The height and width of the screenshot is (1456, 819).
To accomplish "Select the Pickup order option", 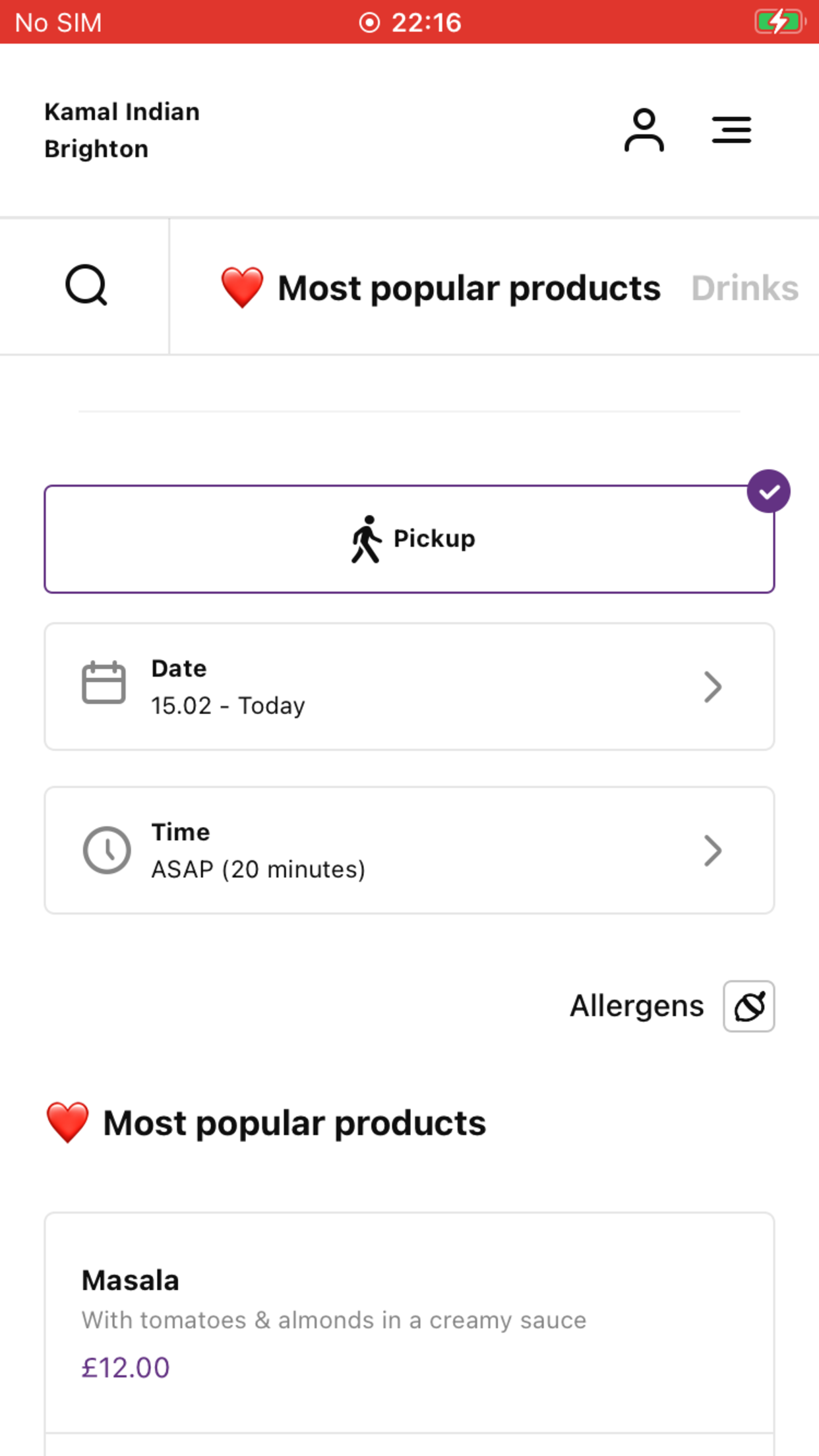I will coord(409,539).
